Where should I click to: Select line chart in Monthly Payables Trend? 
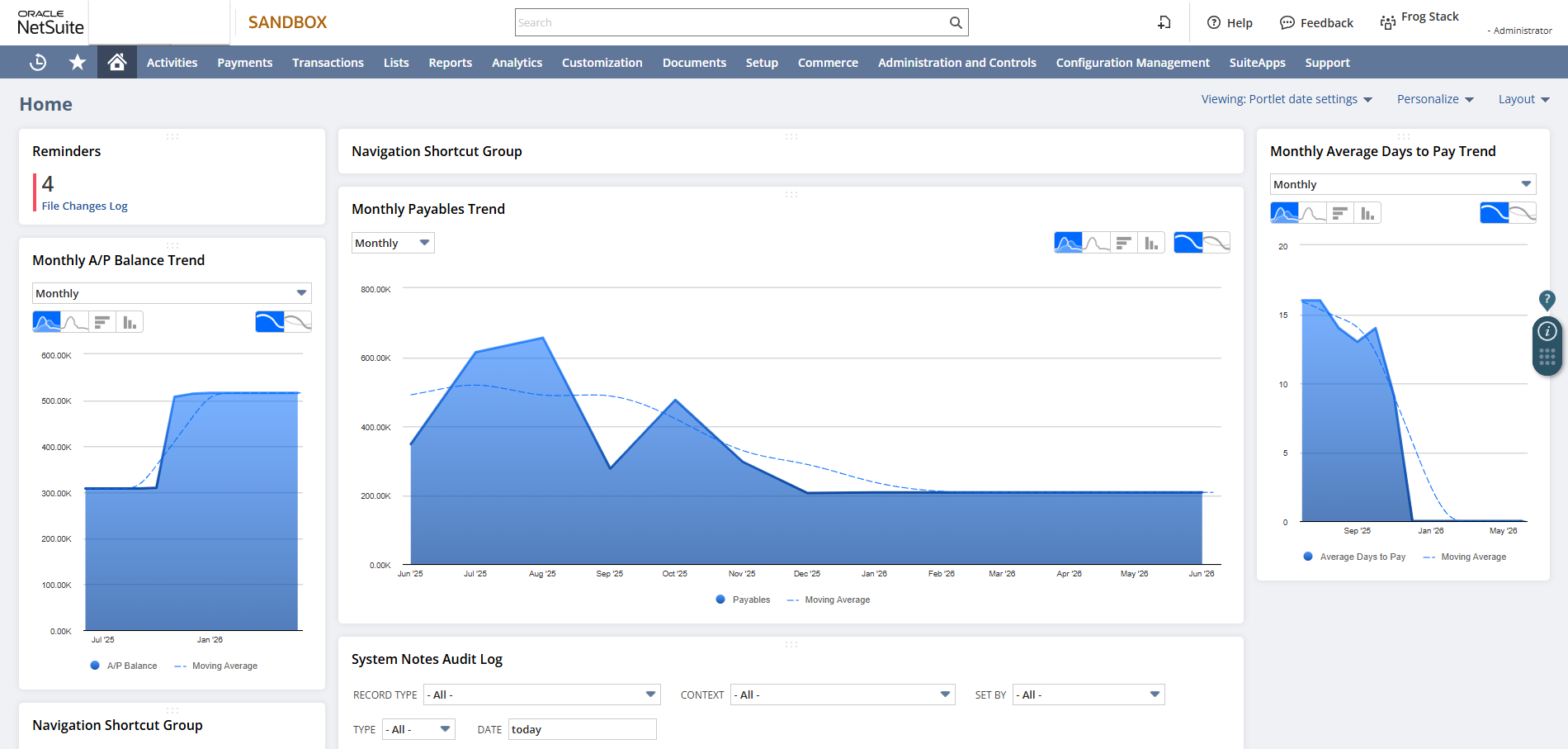[1096, 242]
